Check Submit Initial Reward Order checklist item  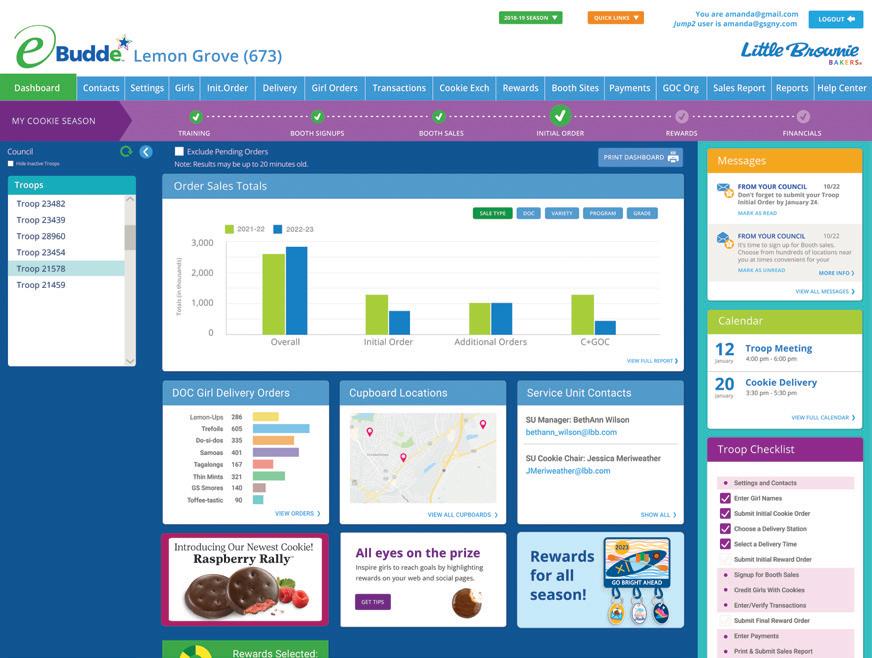[x=725, y=560]
